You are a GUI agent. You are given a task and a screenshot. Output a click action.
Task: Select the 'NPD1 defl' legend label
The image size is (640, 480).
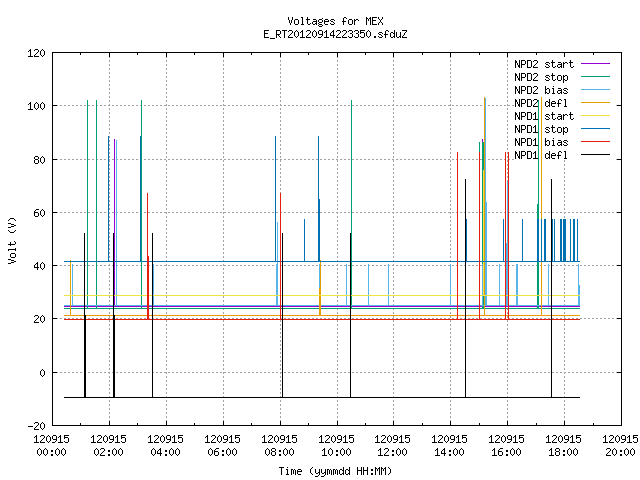(x=541, y=156)
